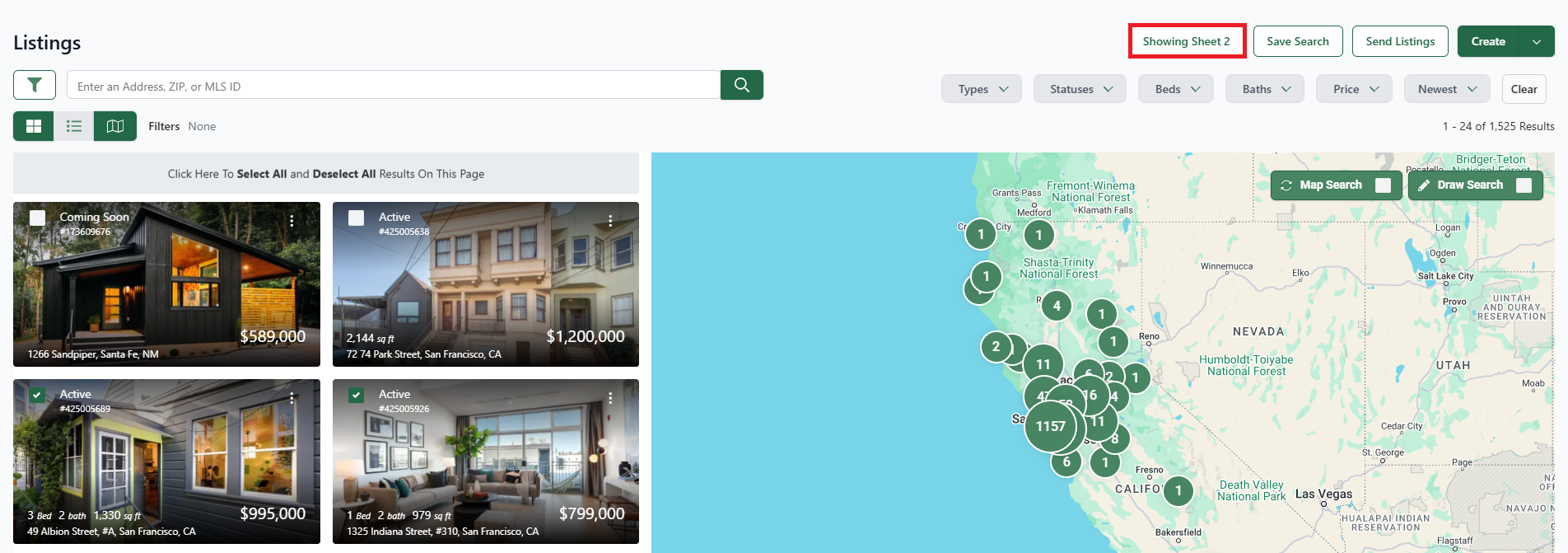
Task: Open the Newest sort dropdown
Action: [x=1446, y=89]
